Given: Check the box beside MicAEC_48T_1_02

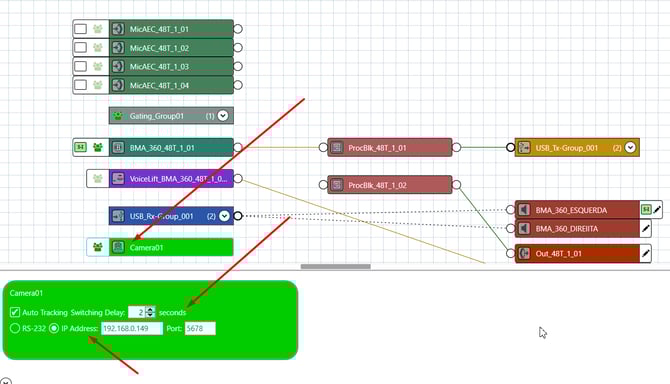Looking at the screenshot, I should pos(80,47).
